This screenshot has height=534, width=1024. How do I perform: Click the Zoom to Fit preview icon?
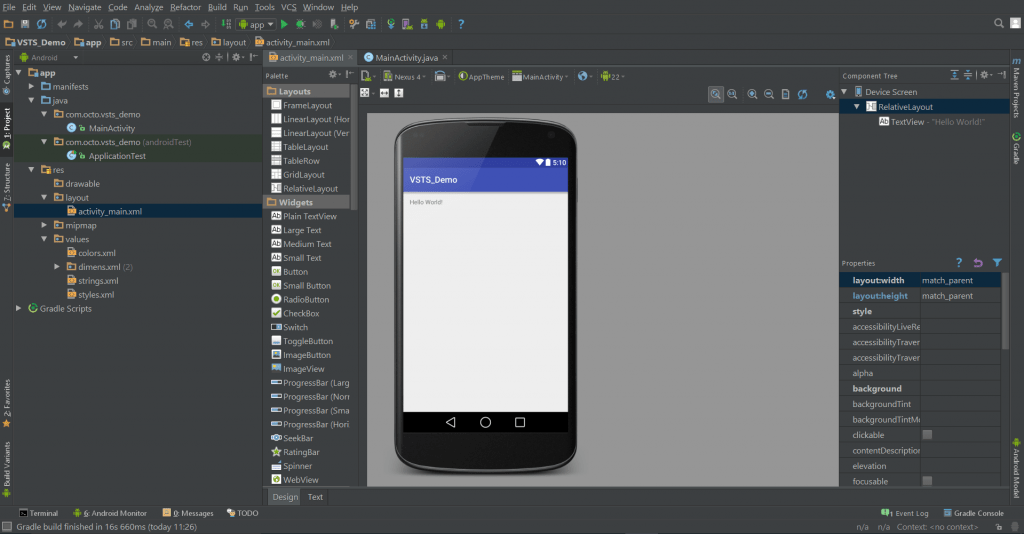tap(716, 94)
